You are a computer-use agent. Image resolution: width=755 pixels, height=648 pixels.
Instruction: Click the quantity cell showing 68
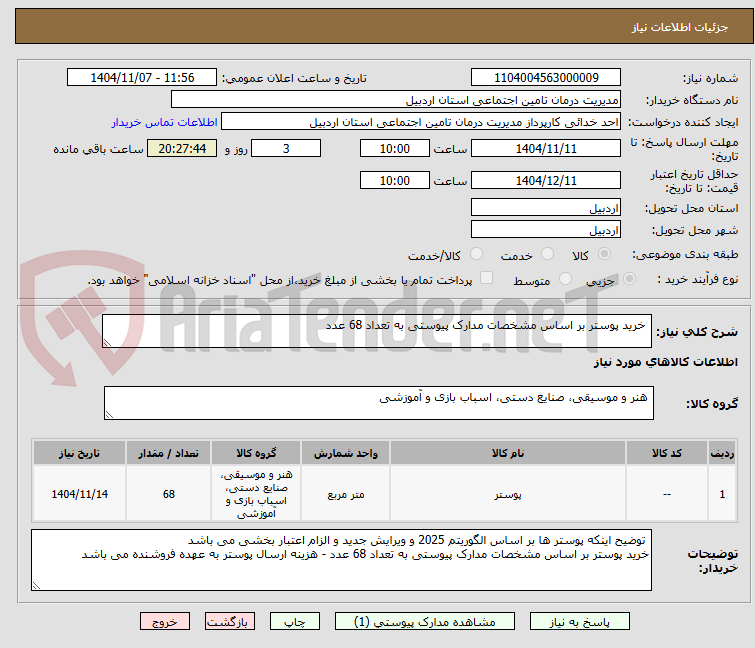tap(169, 494)
